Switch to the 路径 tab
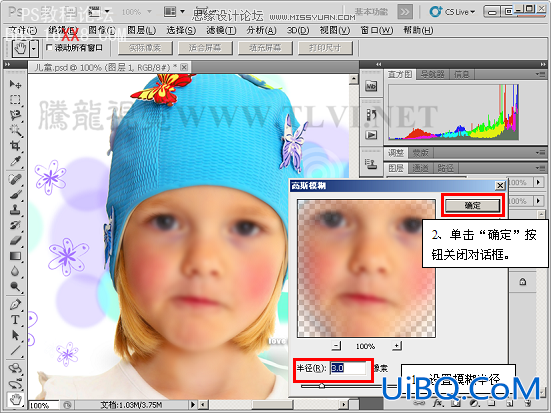Image resolution: width=551 pixels, height=413 pixels. click(x=445, y=168)
